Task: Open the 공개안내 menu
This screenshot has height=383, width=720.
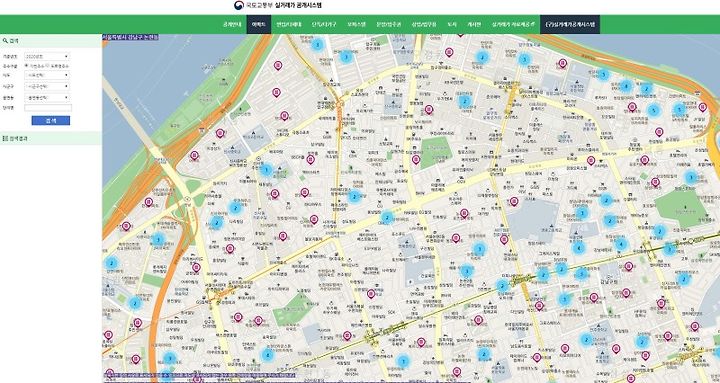Action: click(231, 24)
